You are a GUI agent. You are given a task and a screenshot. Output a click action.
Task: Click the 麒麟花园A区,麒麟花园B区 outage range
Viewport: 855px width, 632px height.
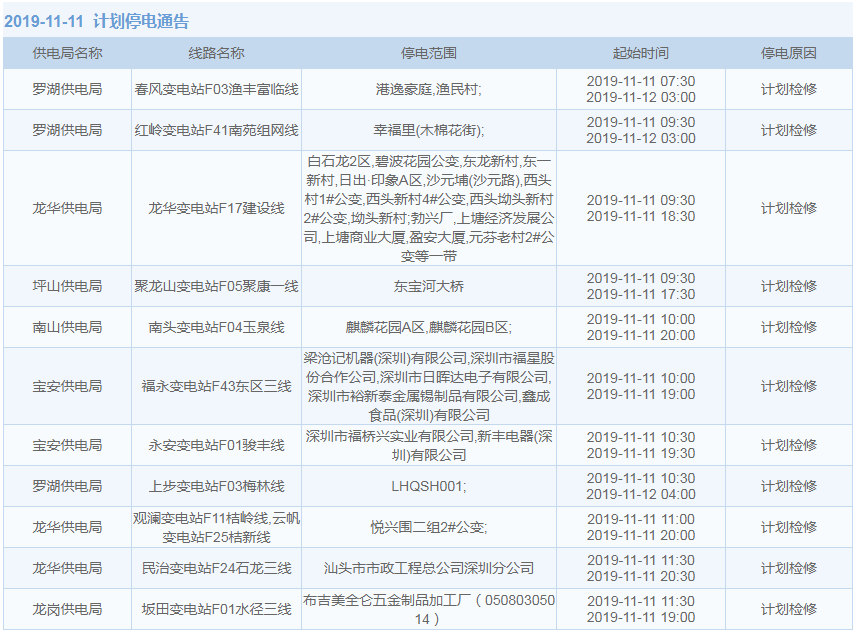click(428, 327)
